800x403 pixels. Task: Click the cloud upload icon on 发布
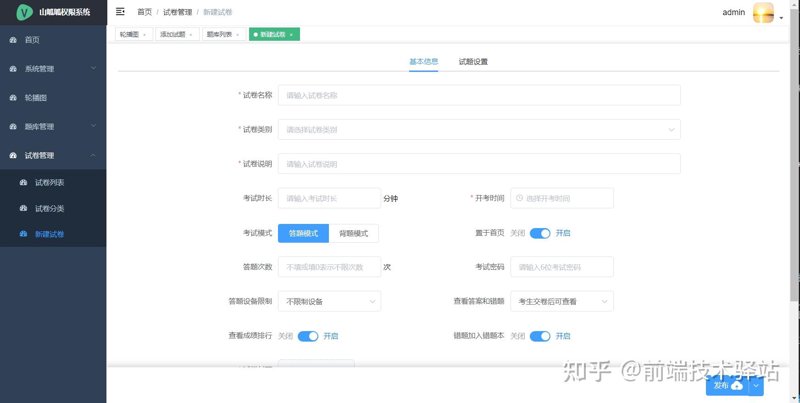(736, 386)
